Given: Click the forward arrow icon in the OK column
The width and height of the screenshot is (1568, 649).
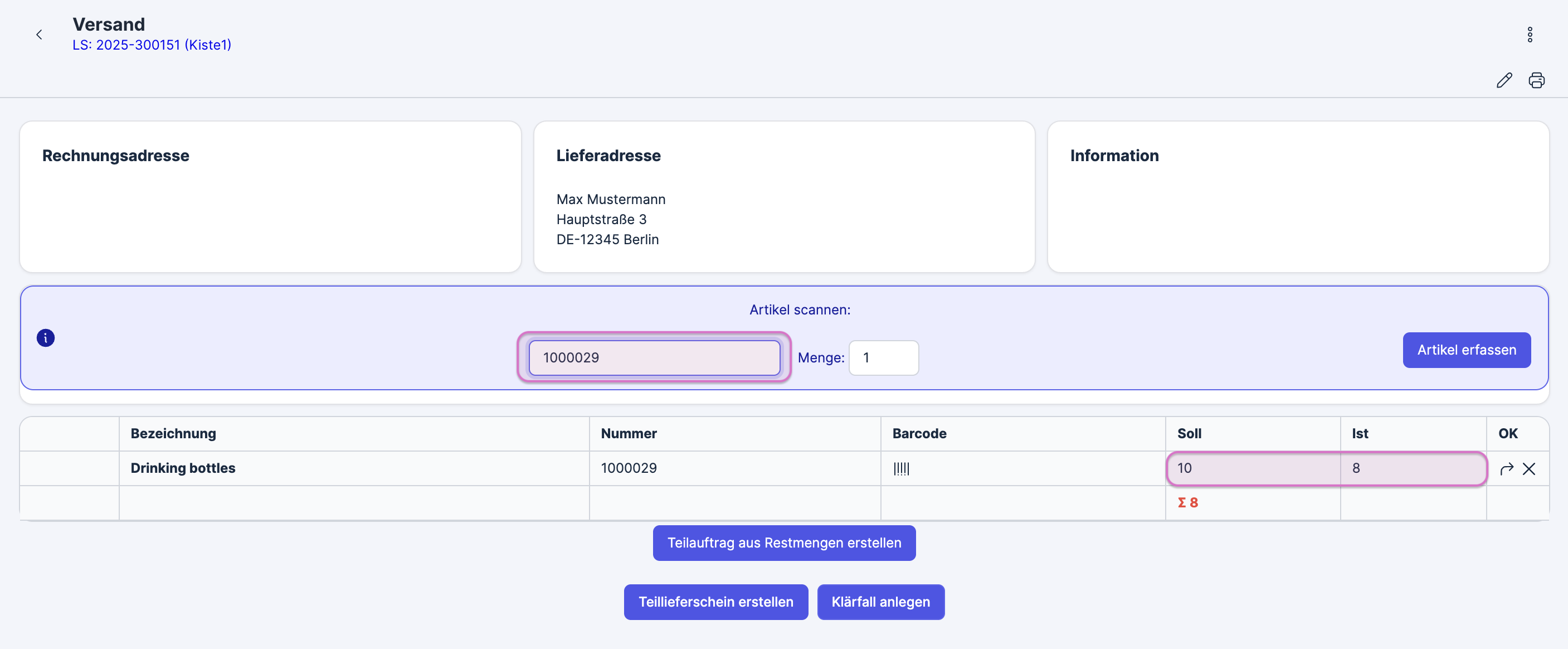Looking at the screenshot, I should tap(1506, 468).
